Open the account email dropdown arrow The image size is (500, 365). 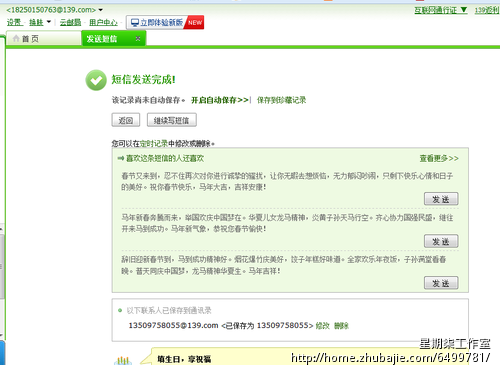(101, 10)
